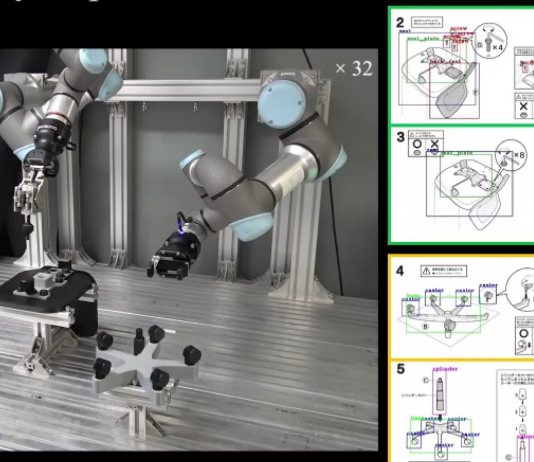The height and width of the screenshot is (462, 534).
Task: Click the screw ×4 callout circle in step 2
Action: click(x=490, y=41)
